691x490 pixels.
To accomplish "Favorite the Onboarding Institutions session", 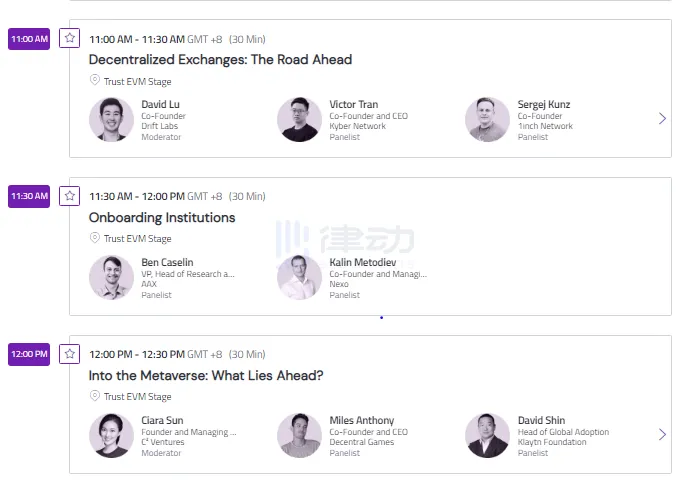I will (70, 196).
